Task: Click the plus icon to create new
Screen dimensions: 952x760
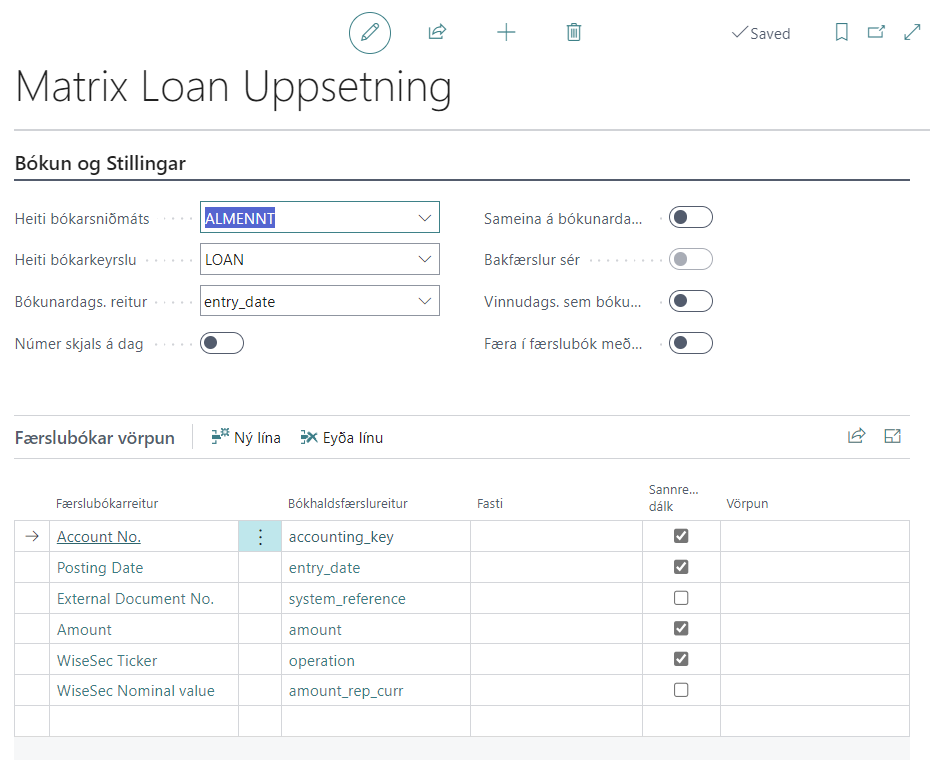Action: pos(506,33)
